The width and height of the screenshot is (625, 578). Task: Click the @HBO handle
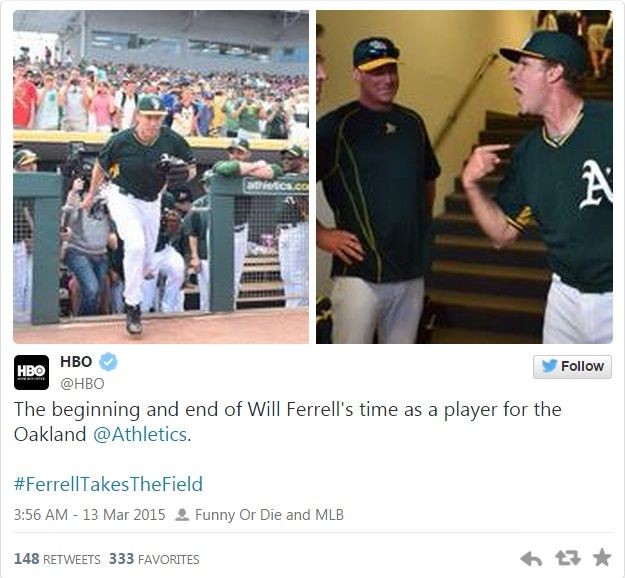coord(82,383)
